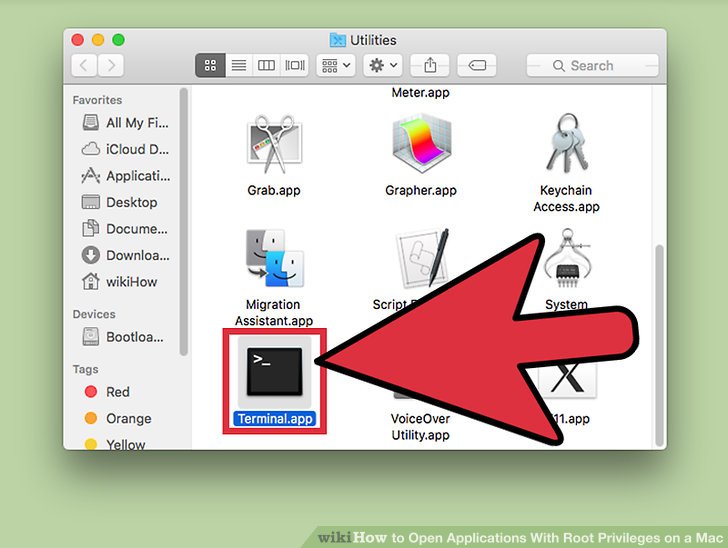Open Downloads folder in sidebar
The width and height of the screenshot is (728, 548).
[x=125, y=255]
